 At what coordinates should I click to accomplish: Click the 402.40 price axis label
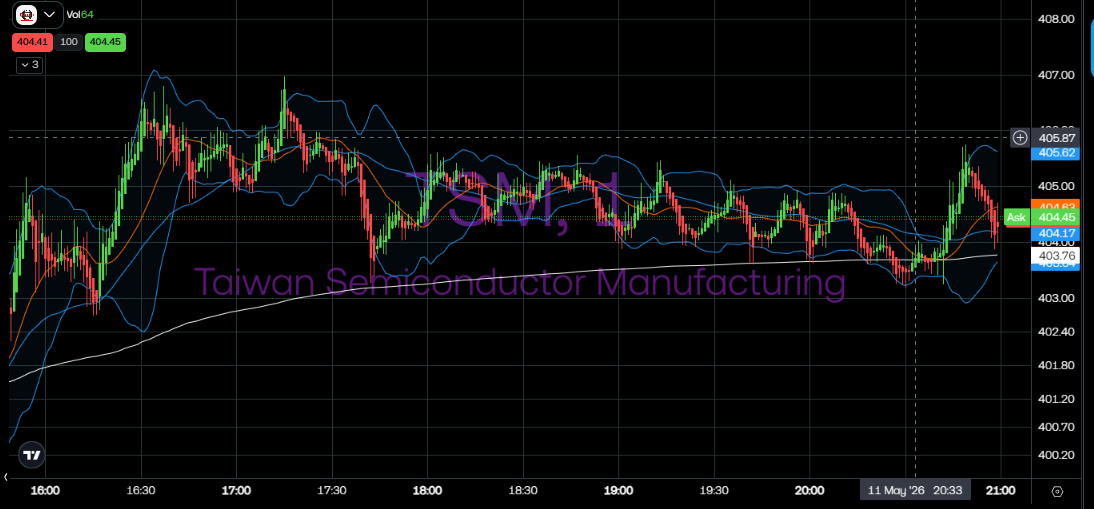[x=1056, y=331]
